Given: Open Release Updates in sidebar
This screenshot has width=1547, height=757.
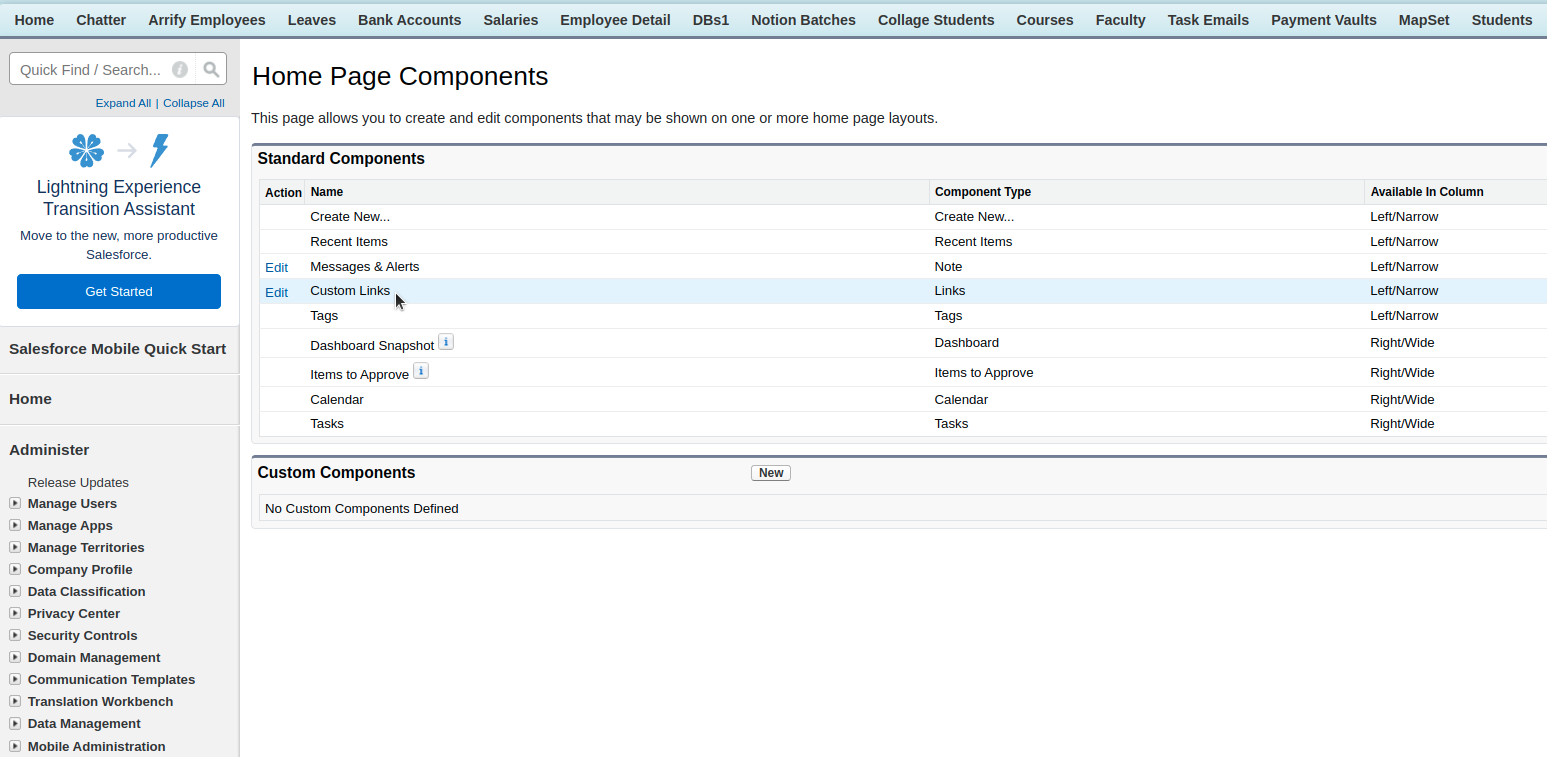Looking at the screenshot, I should [78, 482].
